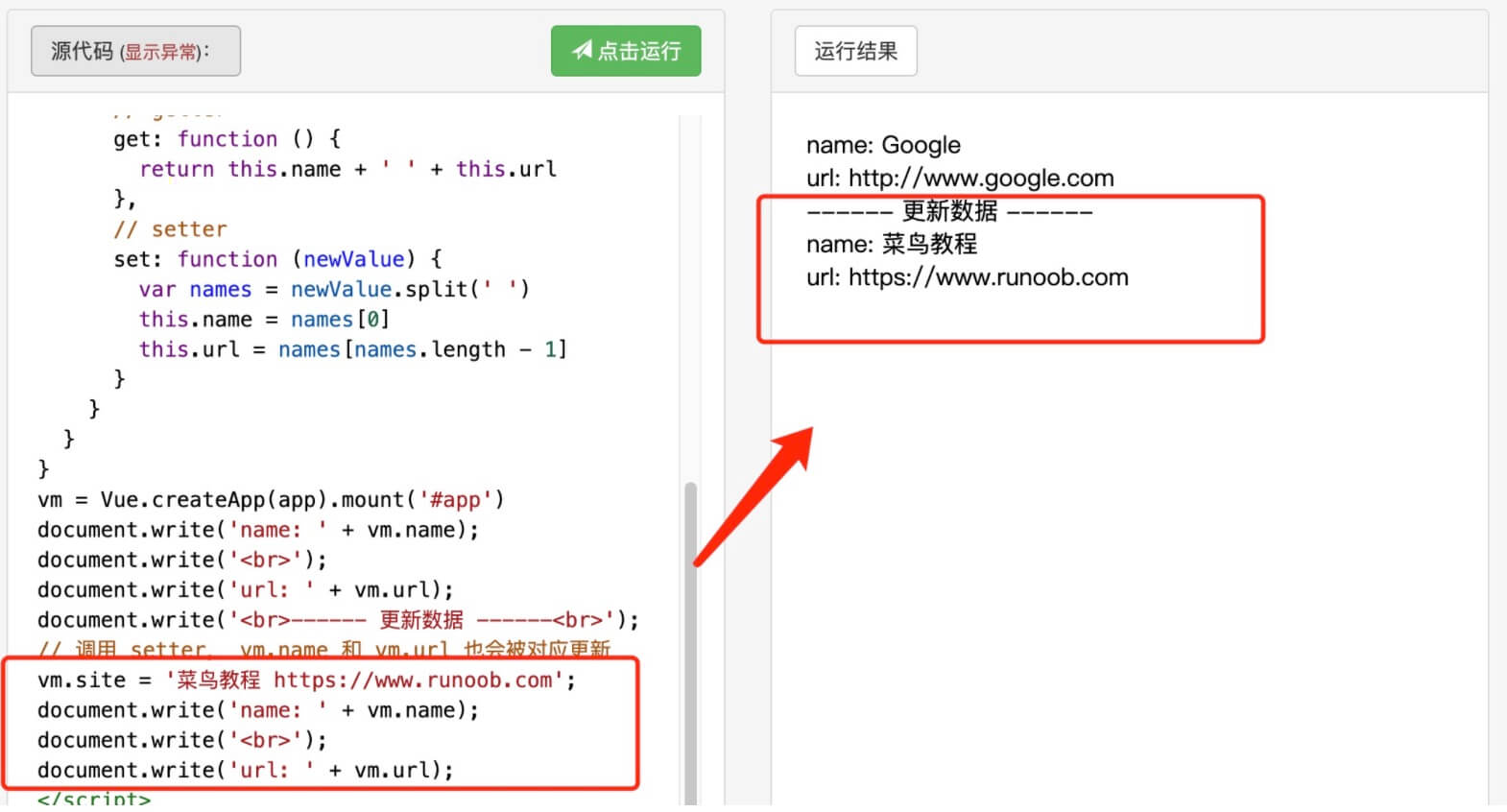Click the 更新数据 divider in results

coord(948,211)
